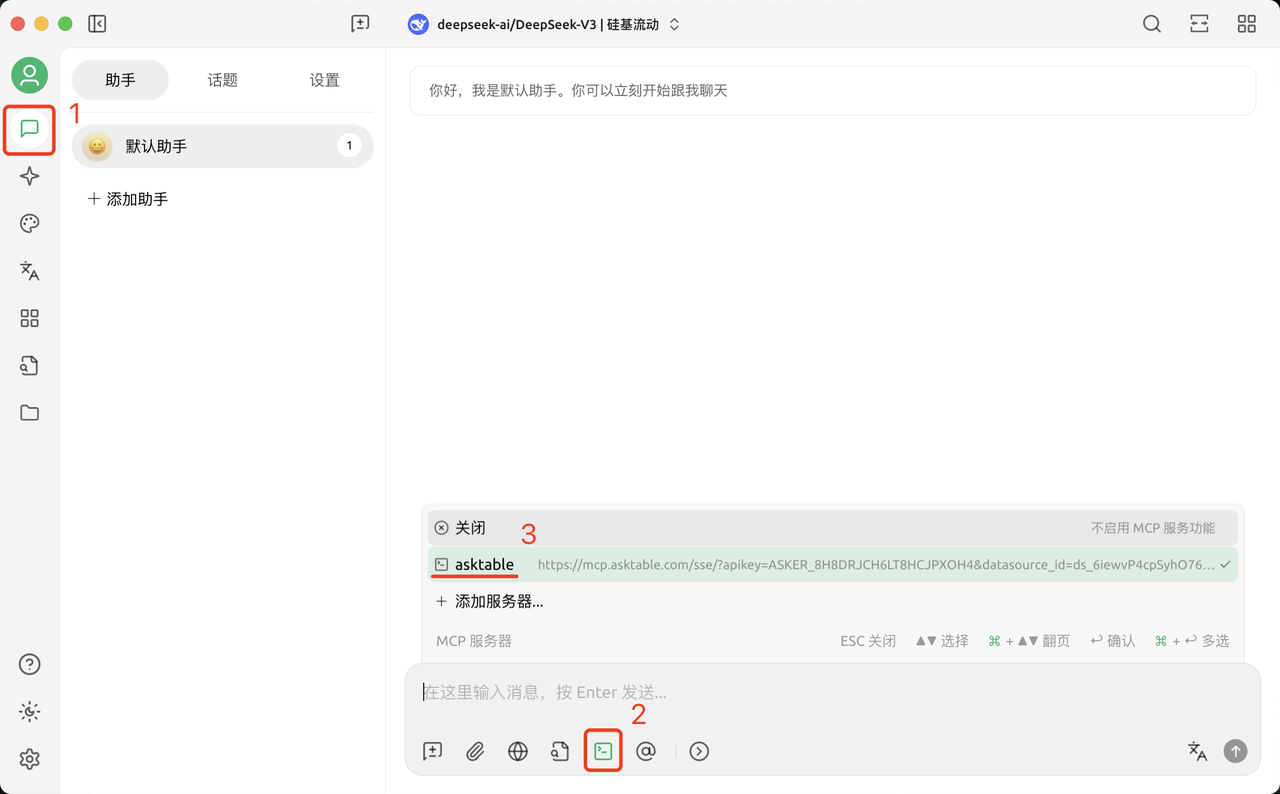Screen dimensions: 1280x794
Task: Click the MCP 服务器 footer label
Action: [x=474, y=641]
